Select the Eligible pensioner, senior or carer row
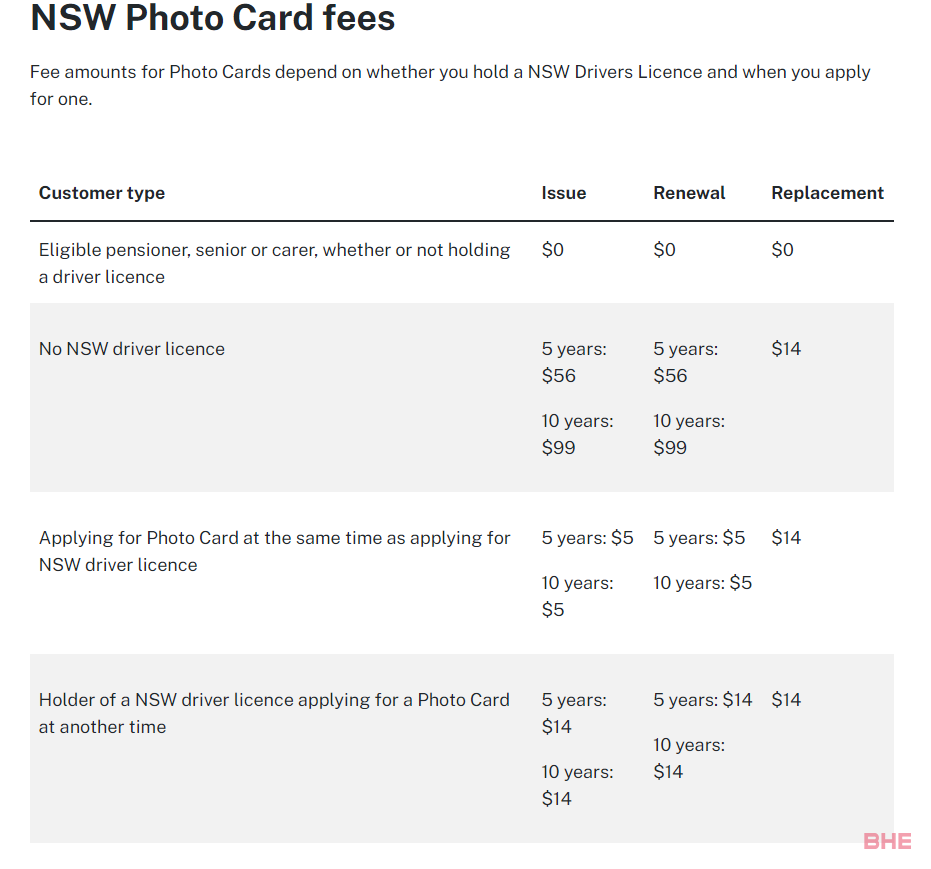Screen dimensions: 931x869 pyautogui.click(x=462, y=263)
